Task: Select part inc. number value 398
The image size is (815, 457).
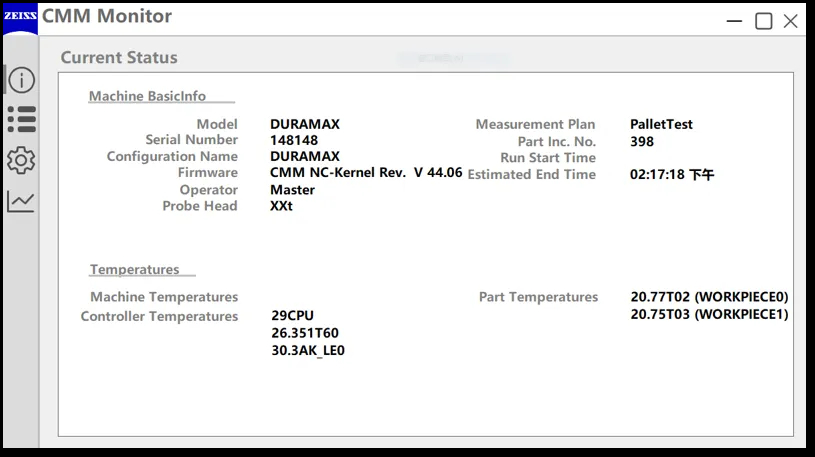Action: (642, 141)
